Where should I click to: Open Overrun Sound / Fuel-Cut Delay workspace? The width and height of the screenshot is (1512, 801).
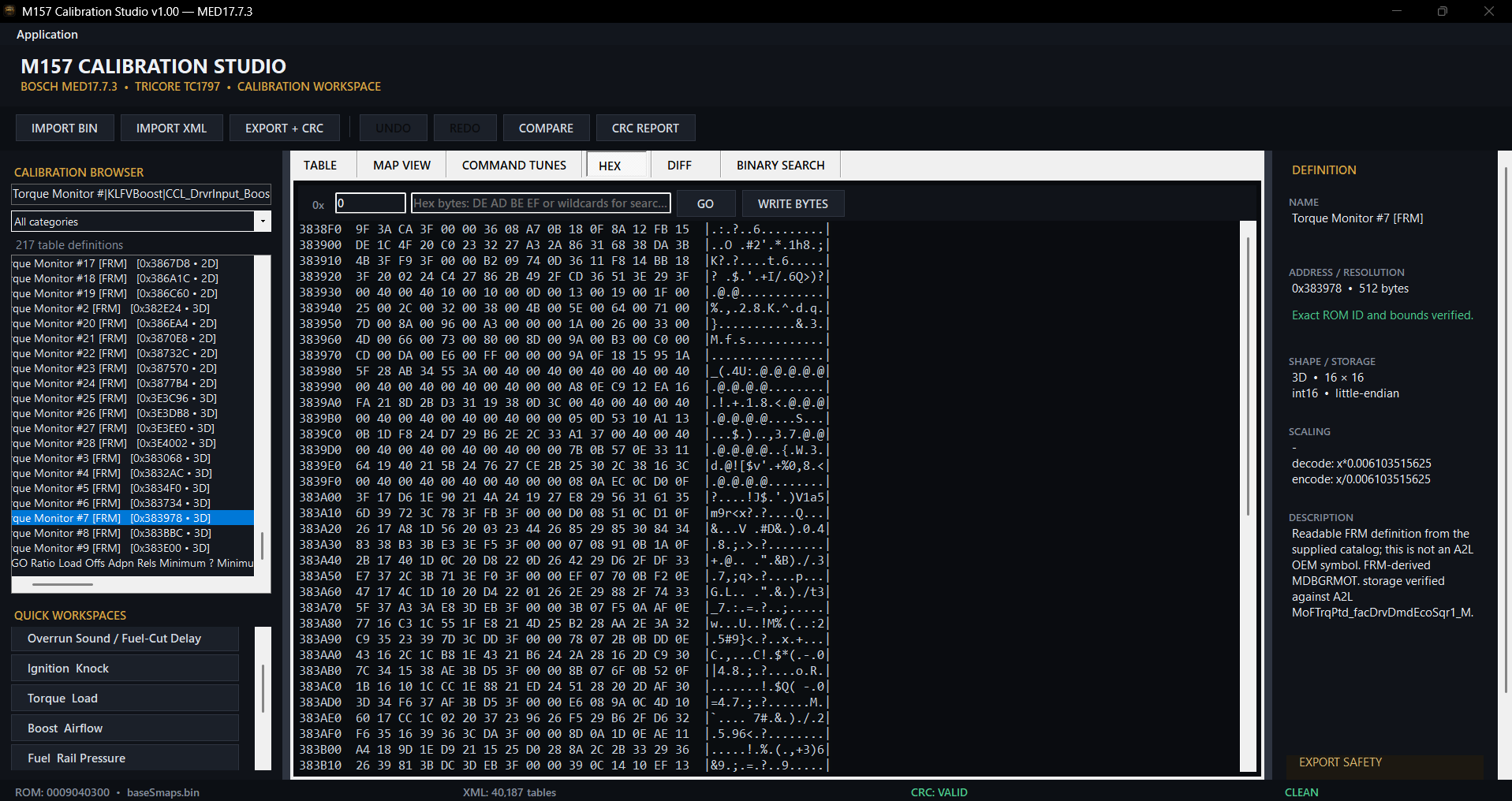[125, 639]
